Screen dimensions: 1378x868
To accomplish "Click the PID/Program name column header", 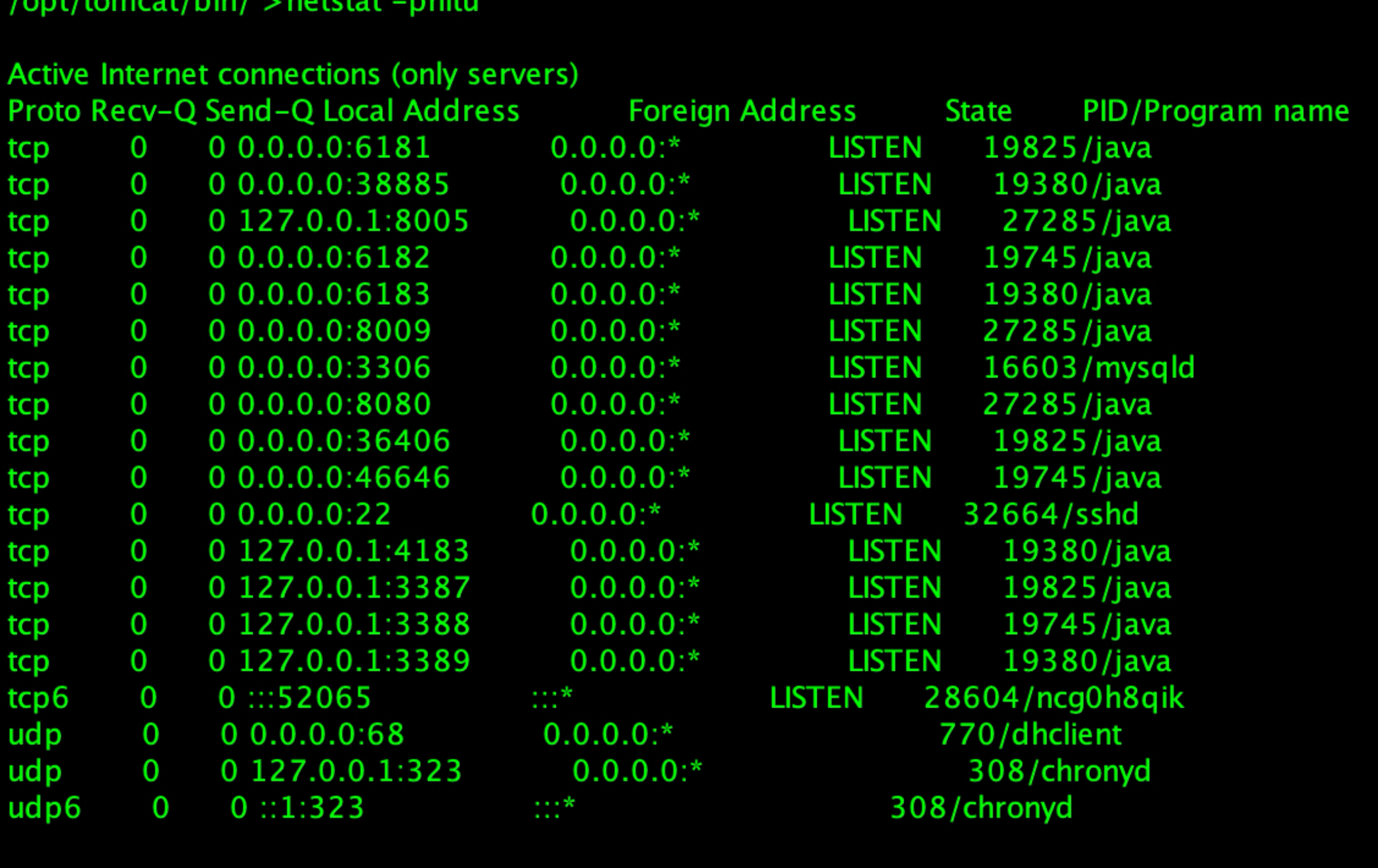I will [1215, 112].
